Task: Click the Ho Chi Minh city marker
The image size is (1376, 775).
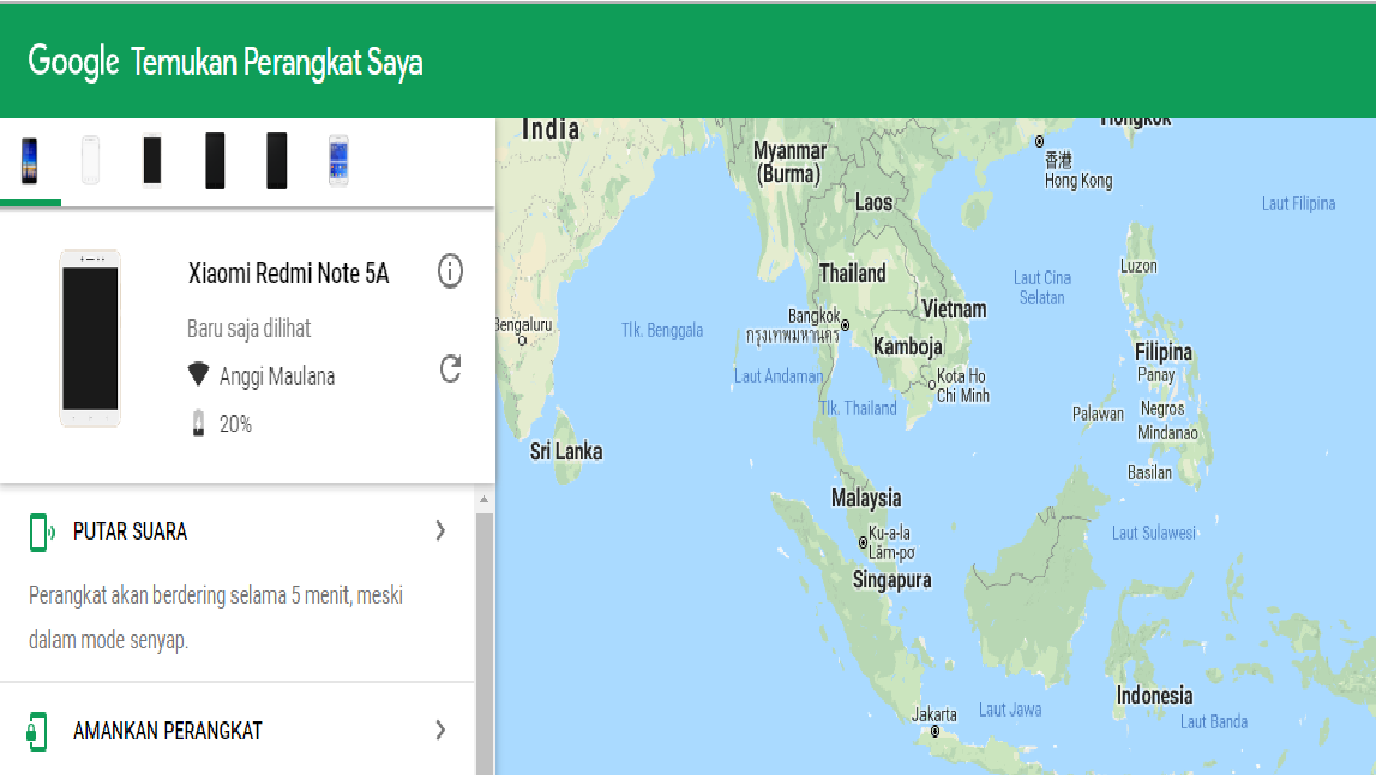Action: pyautogui.click(x=931, y=384)
